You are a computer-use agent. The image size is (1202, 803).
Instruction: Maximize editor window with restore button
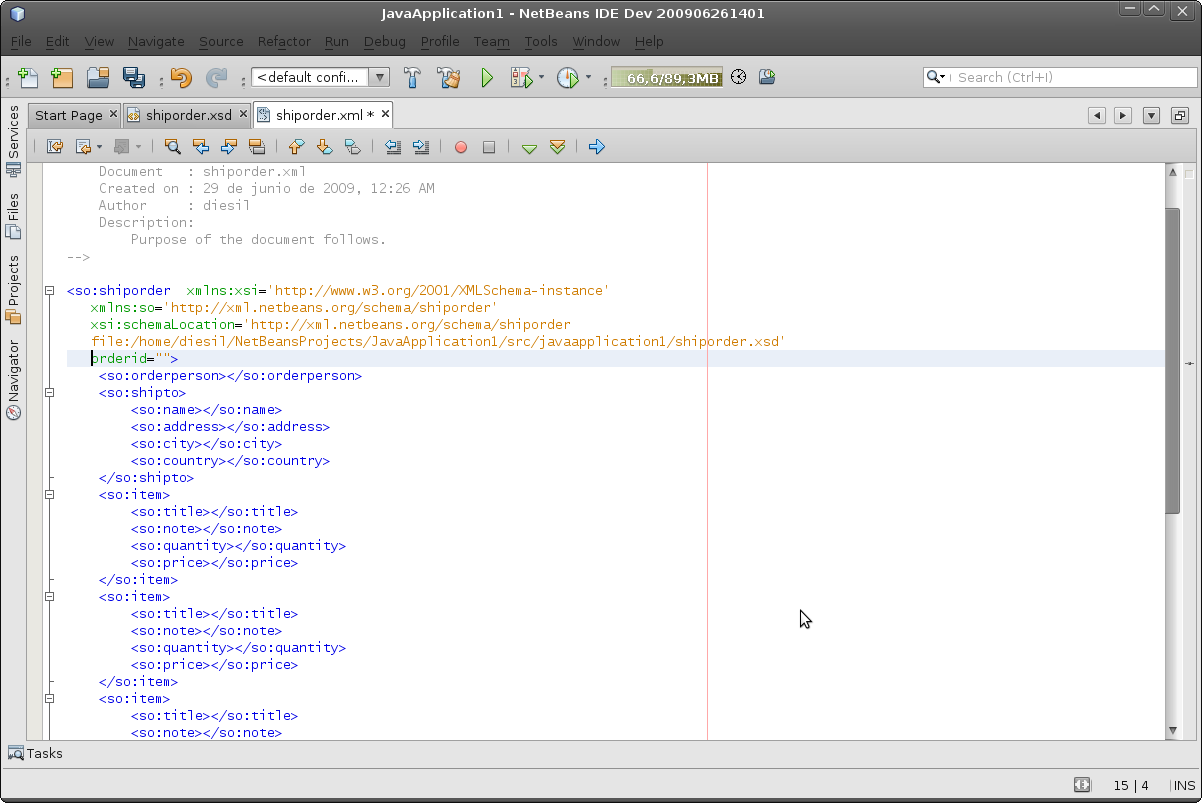tap(1180, 116)
